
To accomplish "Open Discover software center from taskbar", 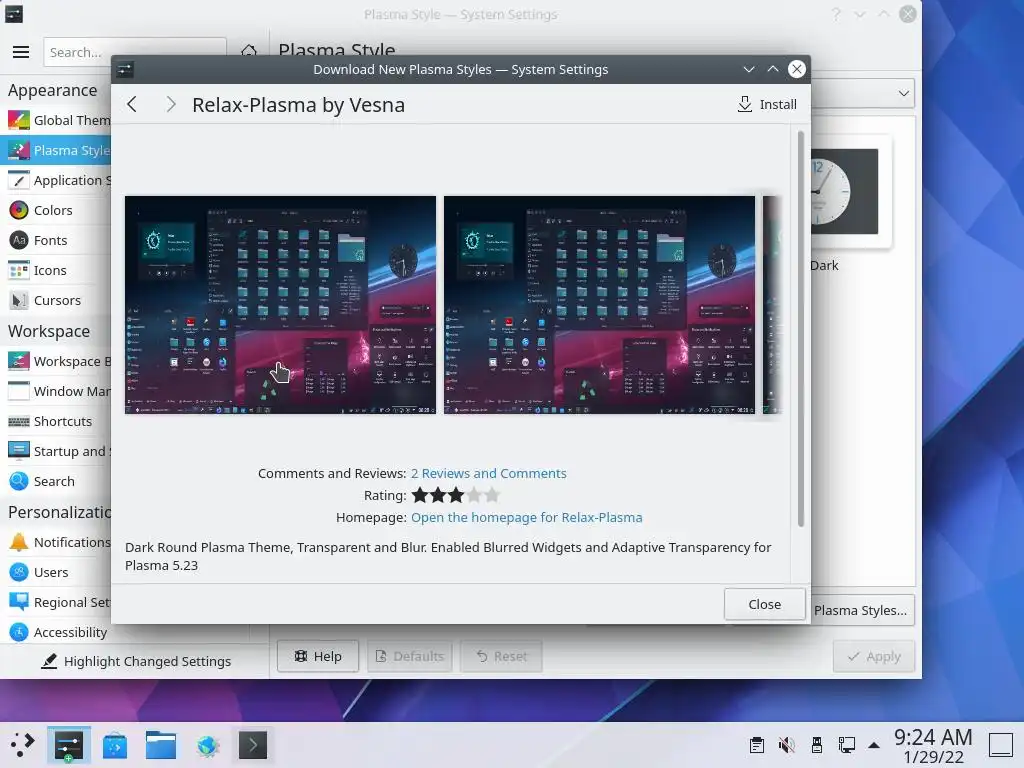I will [x=115, y=745].
